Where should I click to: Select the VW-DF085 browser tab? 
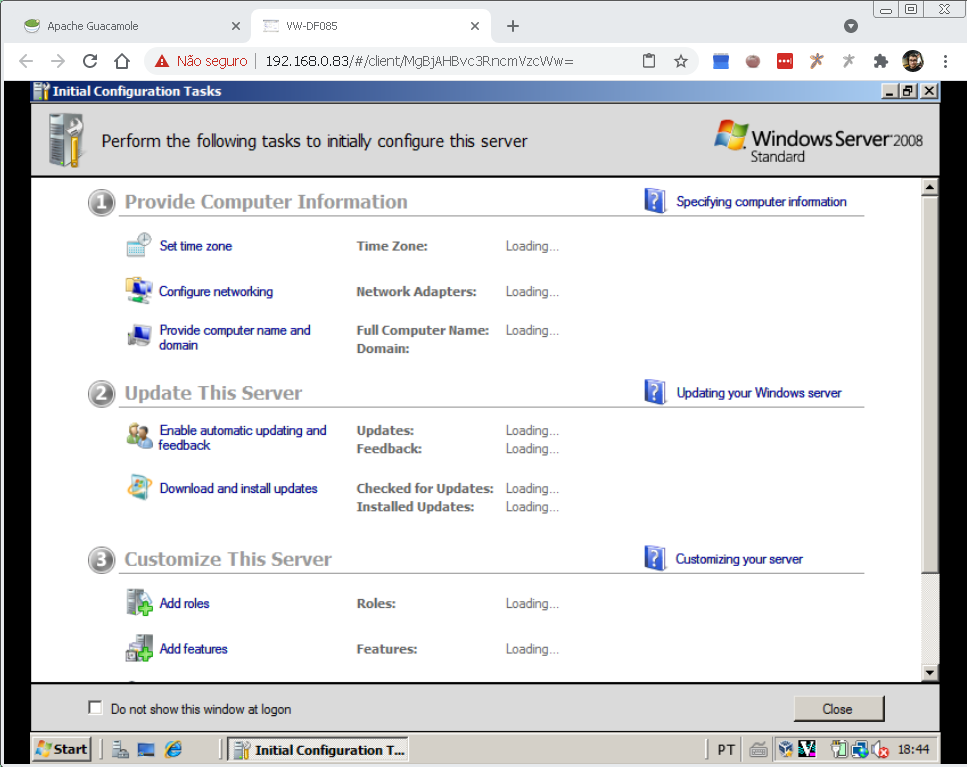370,26
